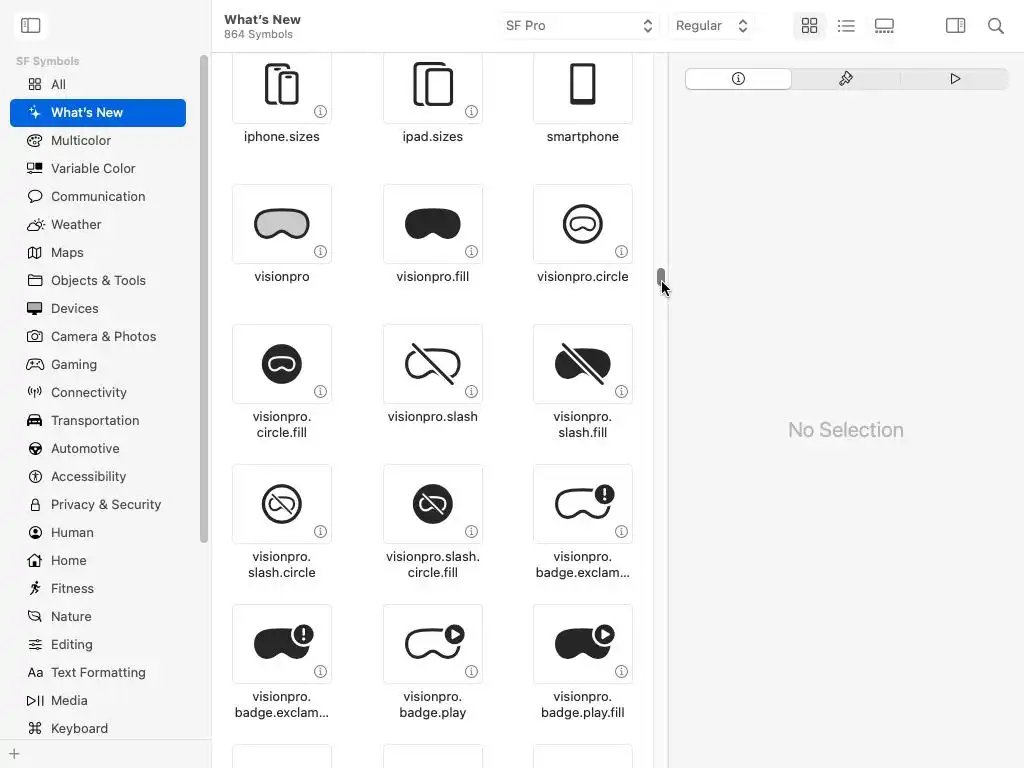
Task: Open the Home category
Action: 98,560
